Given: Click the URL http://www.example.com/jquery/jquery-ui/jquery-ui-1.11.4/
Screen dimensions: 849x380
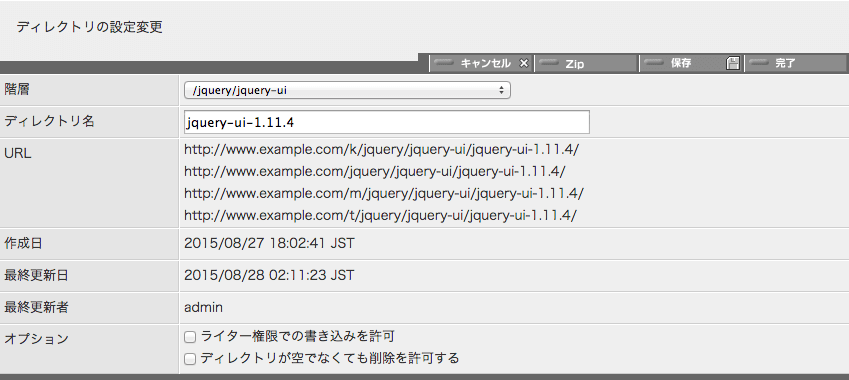Looking at the screenshot, I should click(x=375, y=172).
